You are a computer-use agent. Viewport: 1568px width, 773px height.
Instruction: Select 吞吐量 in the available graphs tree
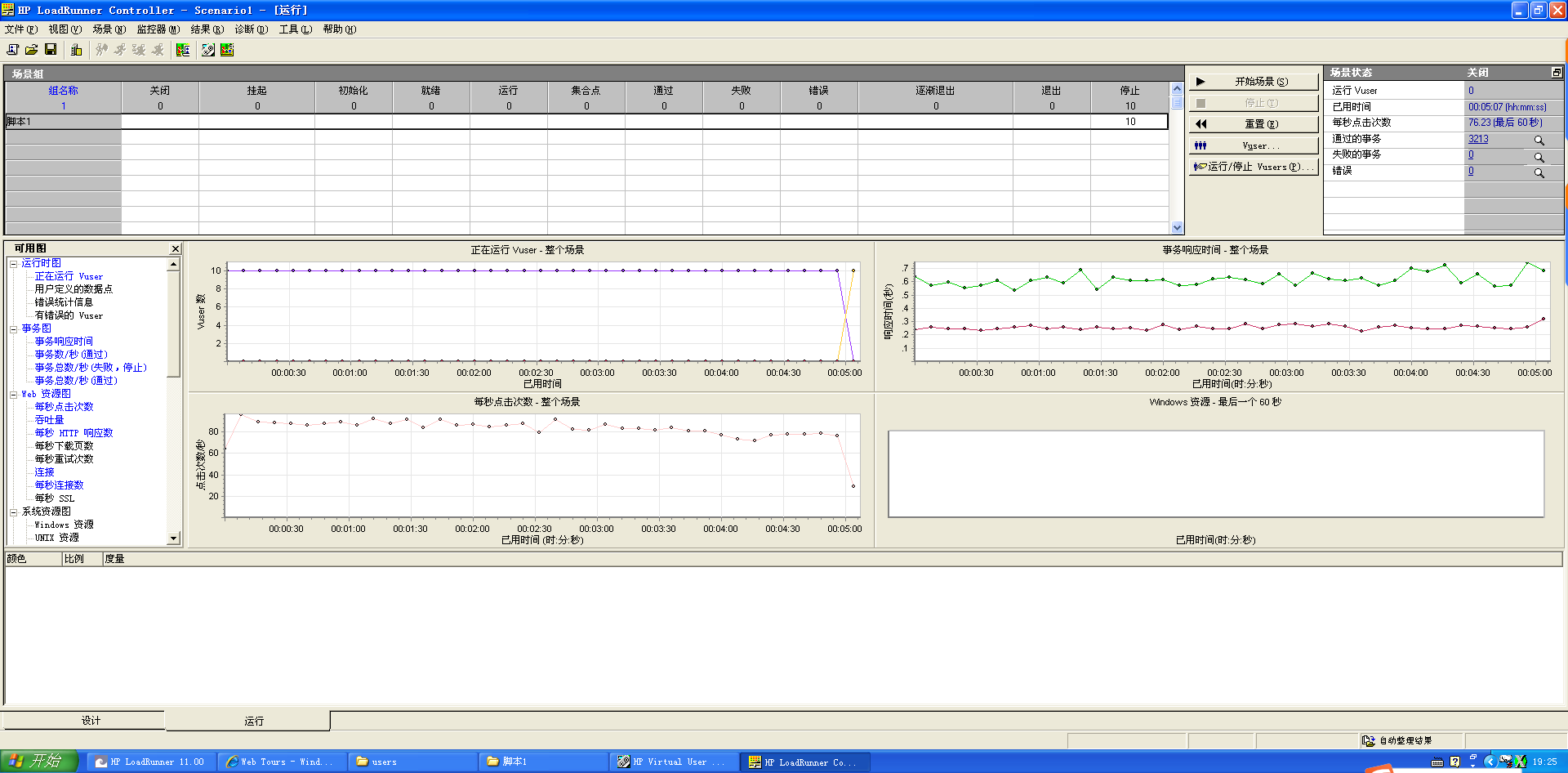click(49, 420)
